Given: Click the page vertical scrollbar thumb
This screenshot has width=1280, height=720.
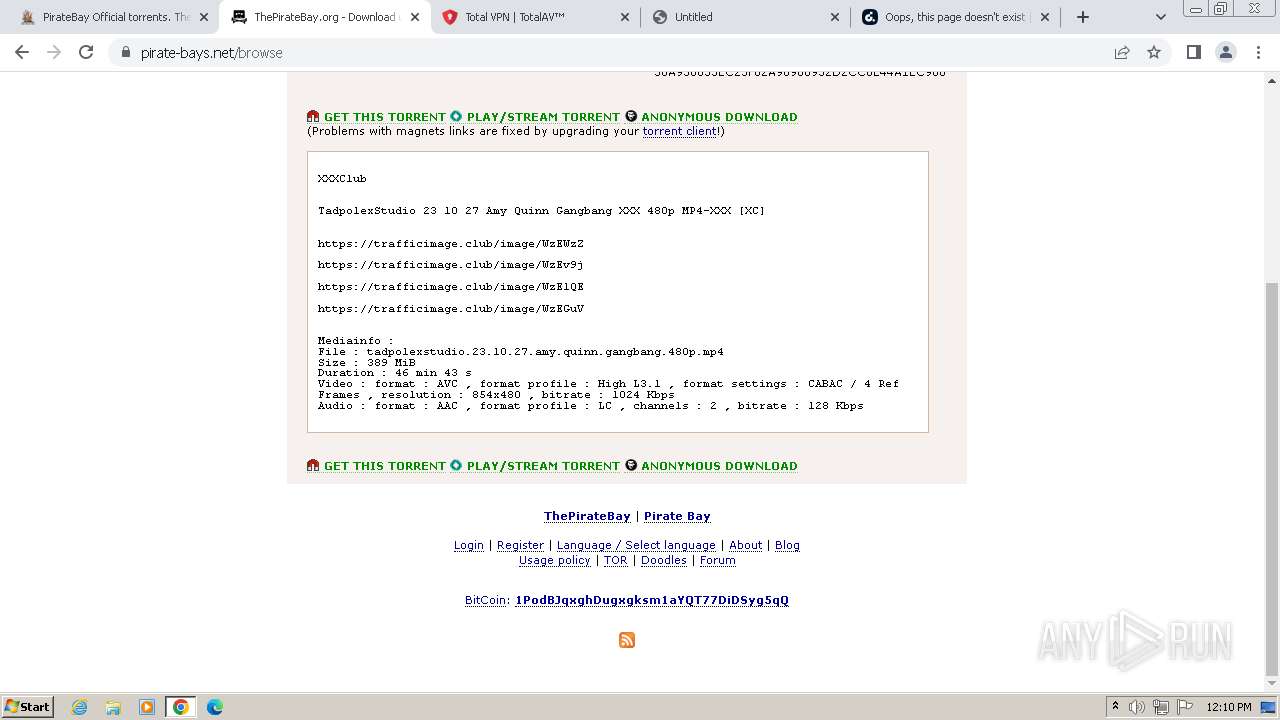Looking at the screenshot, I should 1272,480.
